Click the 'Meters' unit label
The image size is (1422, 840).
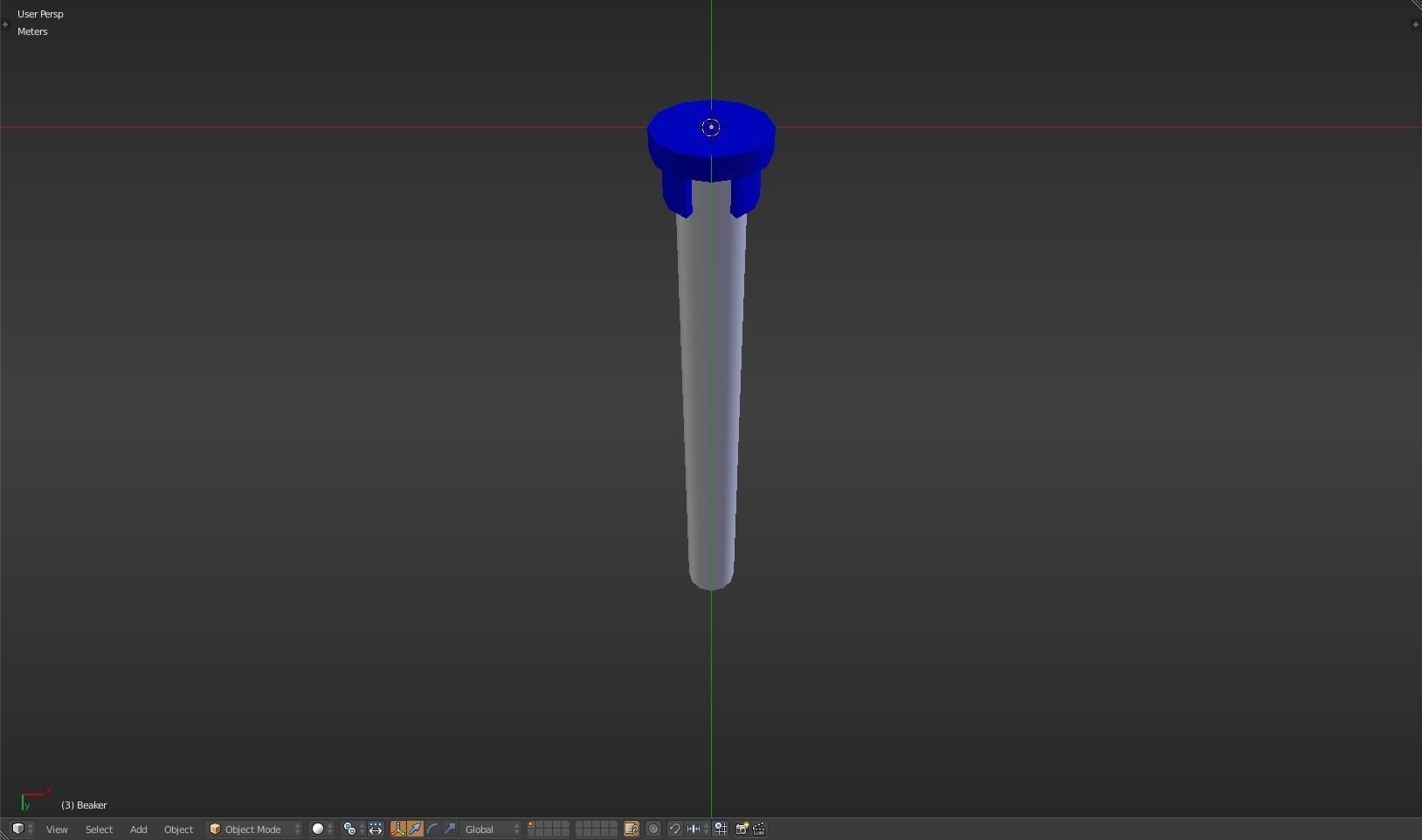[x=32, y=31]
